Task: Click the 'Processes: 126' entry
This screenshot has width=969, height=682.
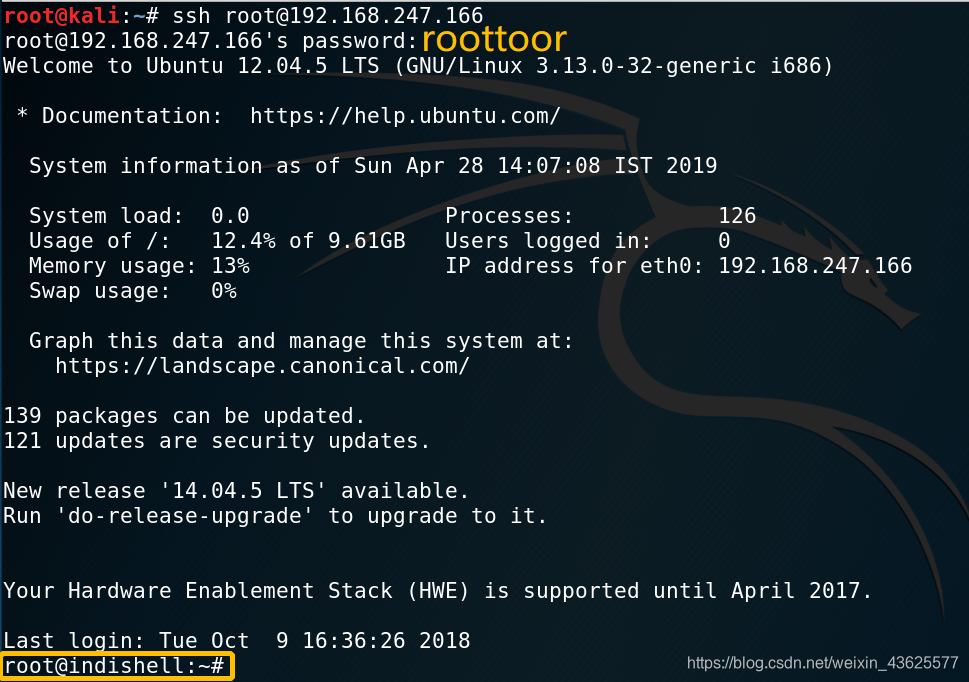Action: pyautogui.click(x=601, y=216)
